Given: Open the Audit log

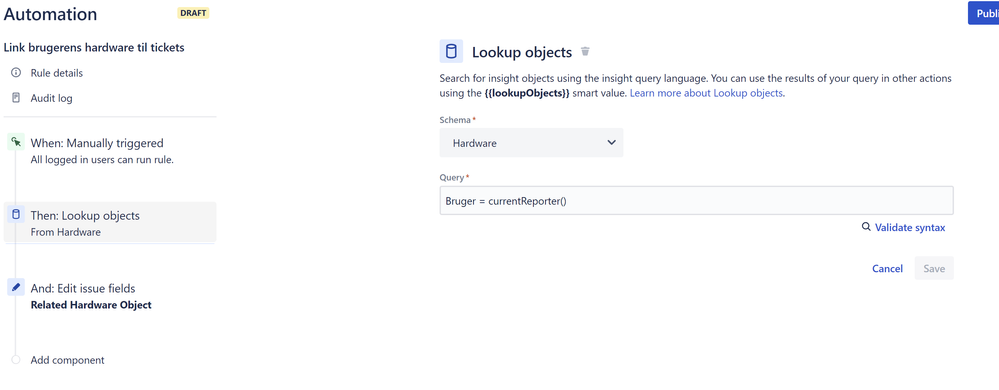Looking at the screenshot, I should pyautogui.click(x=51, y=99).
